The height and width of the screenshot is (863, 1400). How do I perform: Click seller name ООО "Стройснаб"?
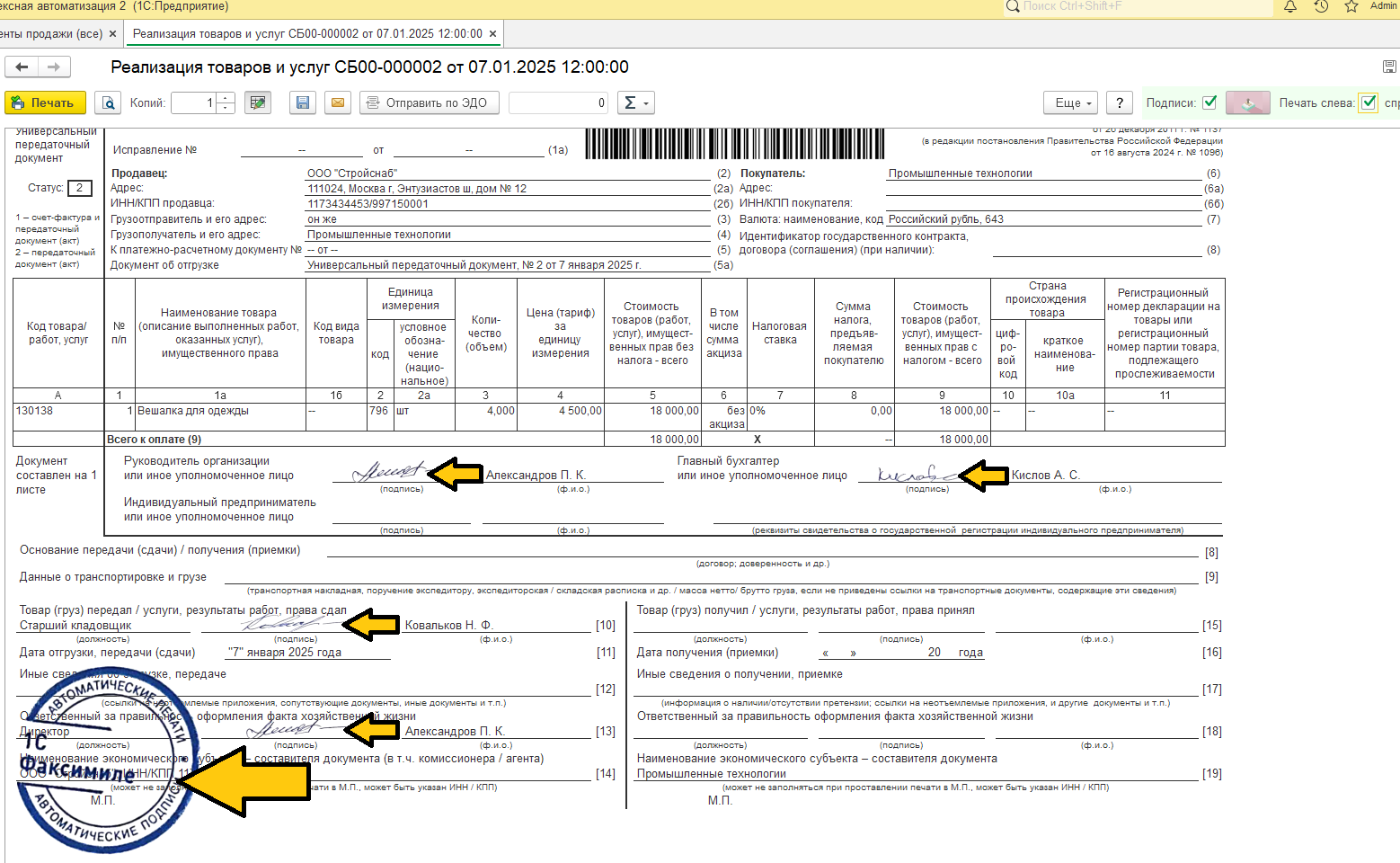pyautogui.click(x=352, y=173)
